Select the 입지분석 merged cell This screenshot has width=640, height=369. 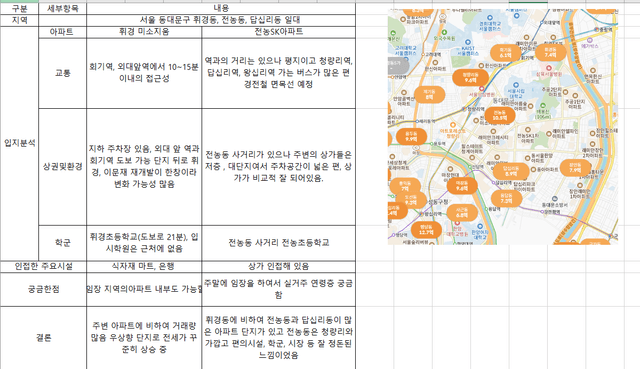click(x=19, y=144)
